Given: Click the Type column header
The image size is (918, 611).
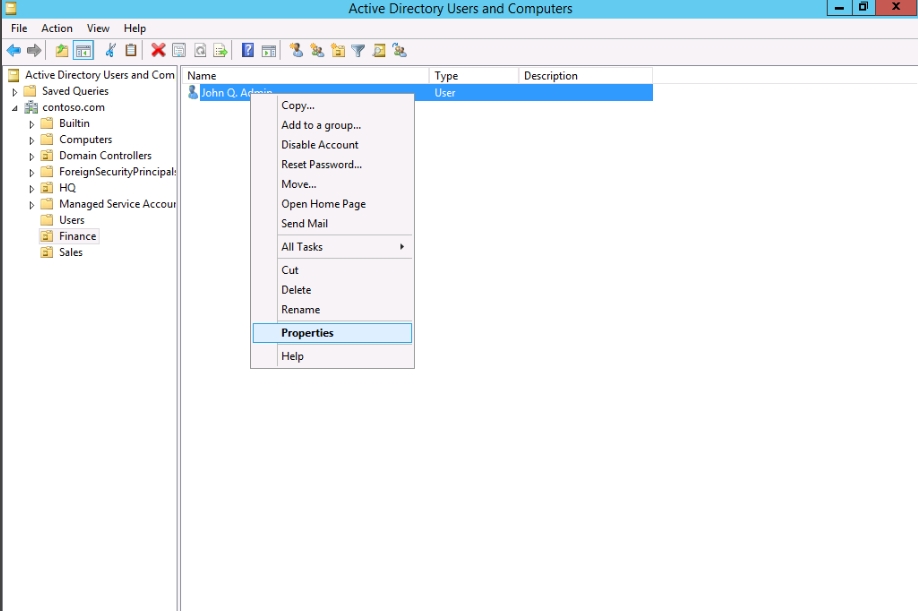Looking at the screenshot, I should pos(472,76).
